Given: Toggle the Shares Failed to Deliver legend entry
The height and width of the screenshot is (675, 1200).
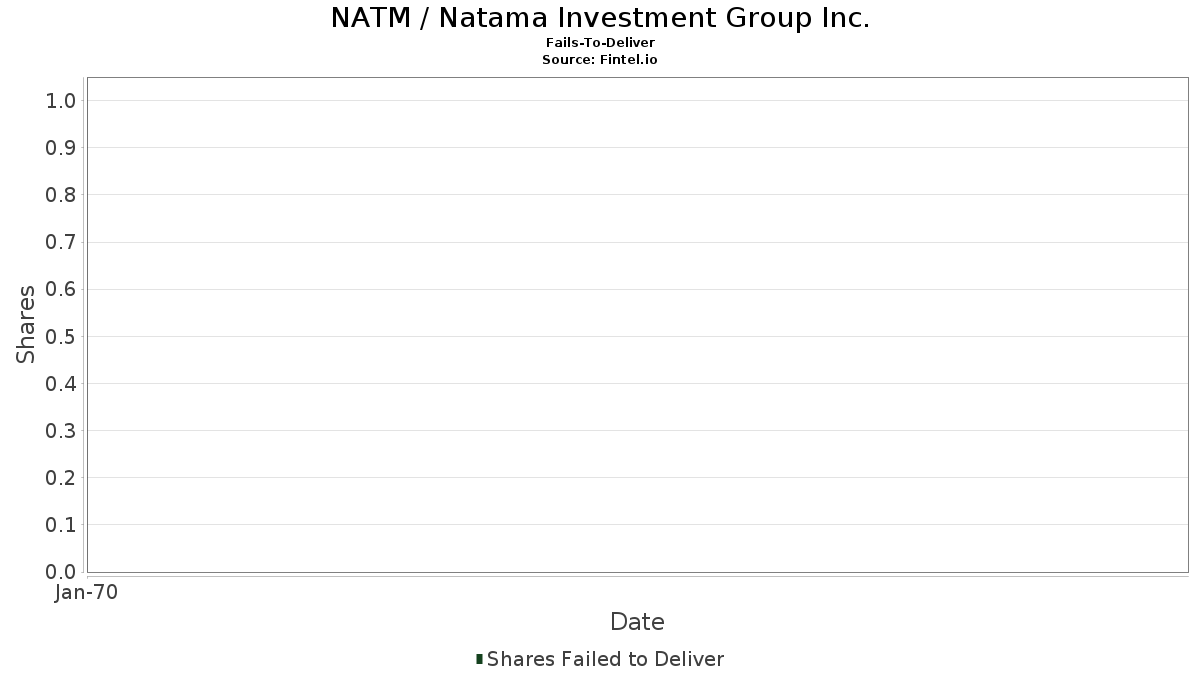Looking at the screenshot, I should [x=605, y=659].
